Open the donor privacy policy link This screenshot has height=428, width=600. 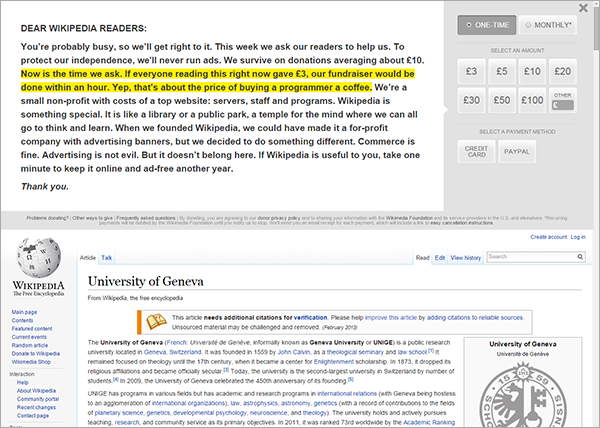tap(279, 218)
